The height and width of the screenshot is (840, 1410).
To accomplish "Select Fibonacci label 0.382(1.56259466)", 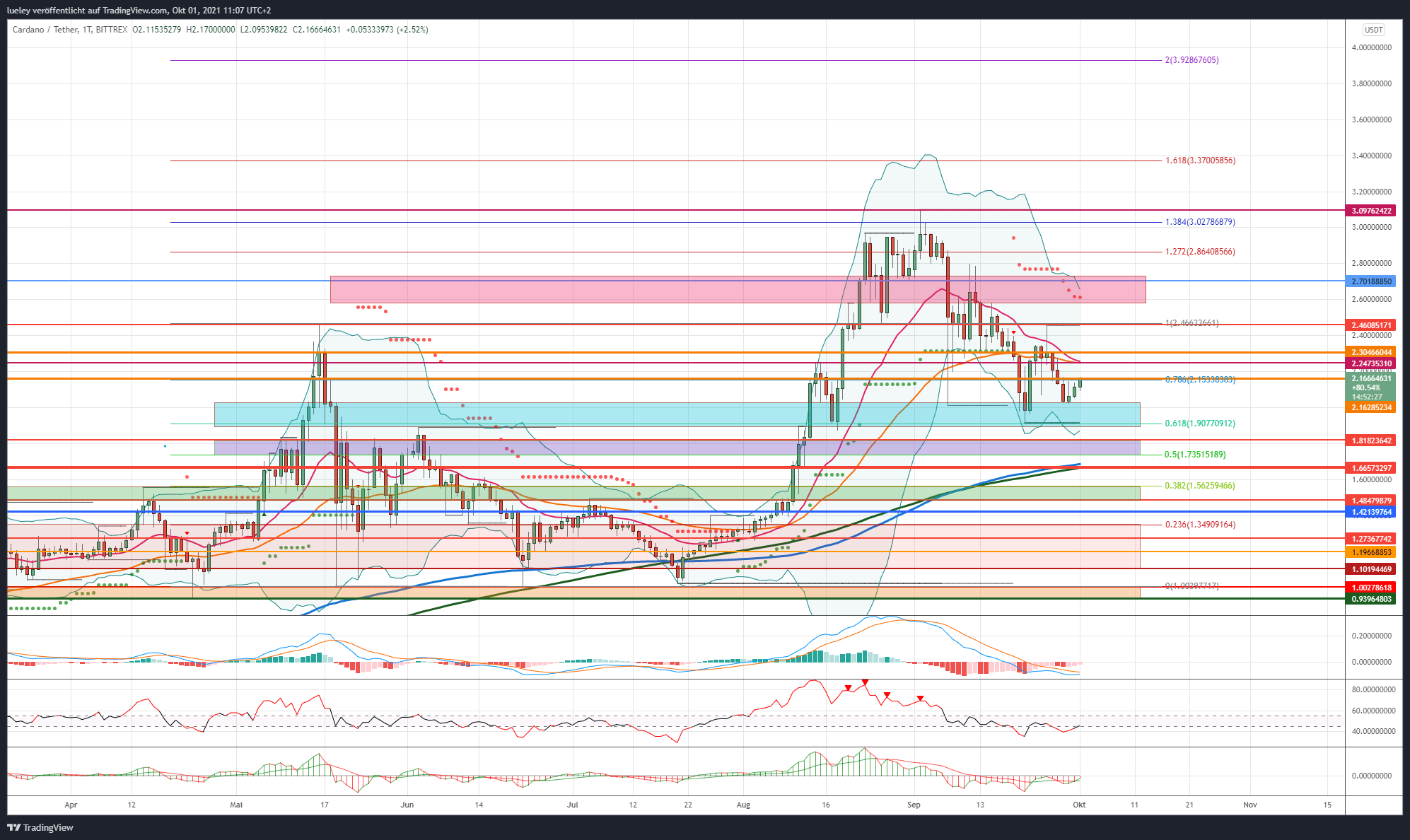I will pyautogui.click(x=1200, y=486).
